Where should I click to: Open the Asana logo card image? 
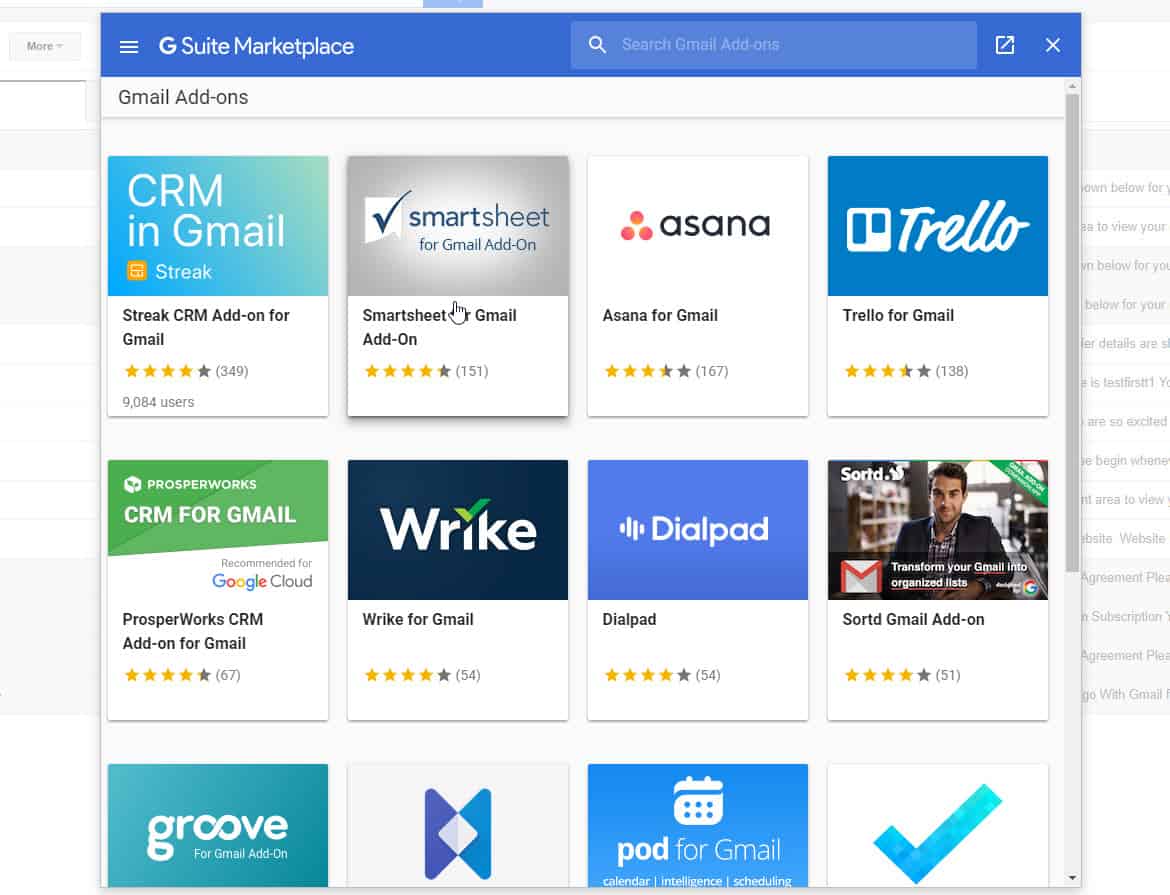pyautogui.click(x=698, y=226)
